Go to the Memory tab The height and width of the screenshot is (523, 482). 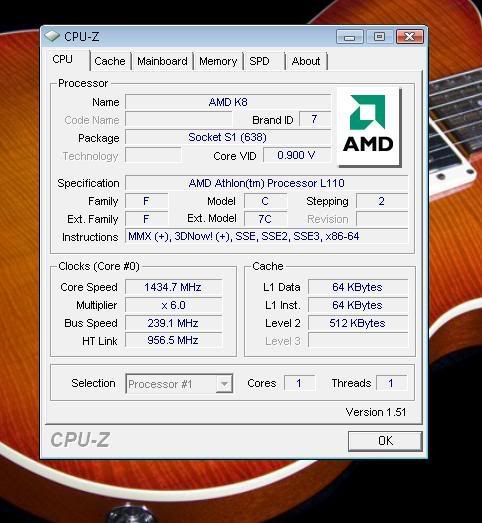(x=218, y=61)
